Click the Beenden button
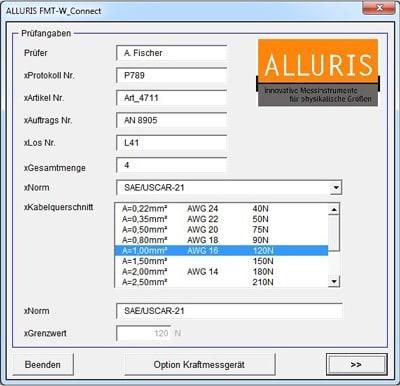Screen dimensions: 400x386 click(43, 365)
